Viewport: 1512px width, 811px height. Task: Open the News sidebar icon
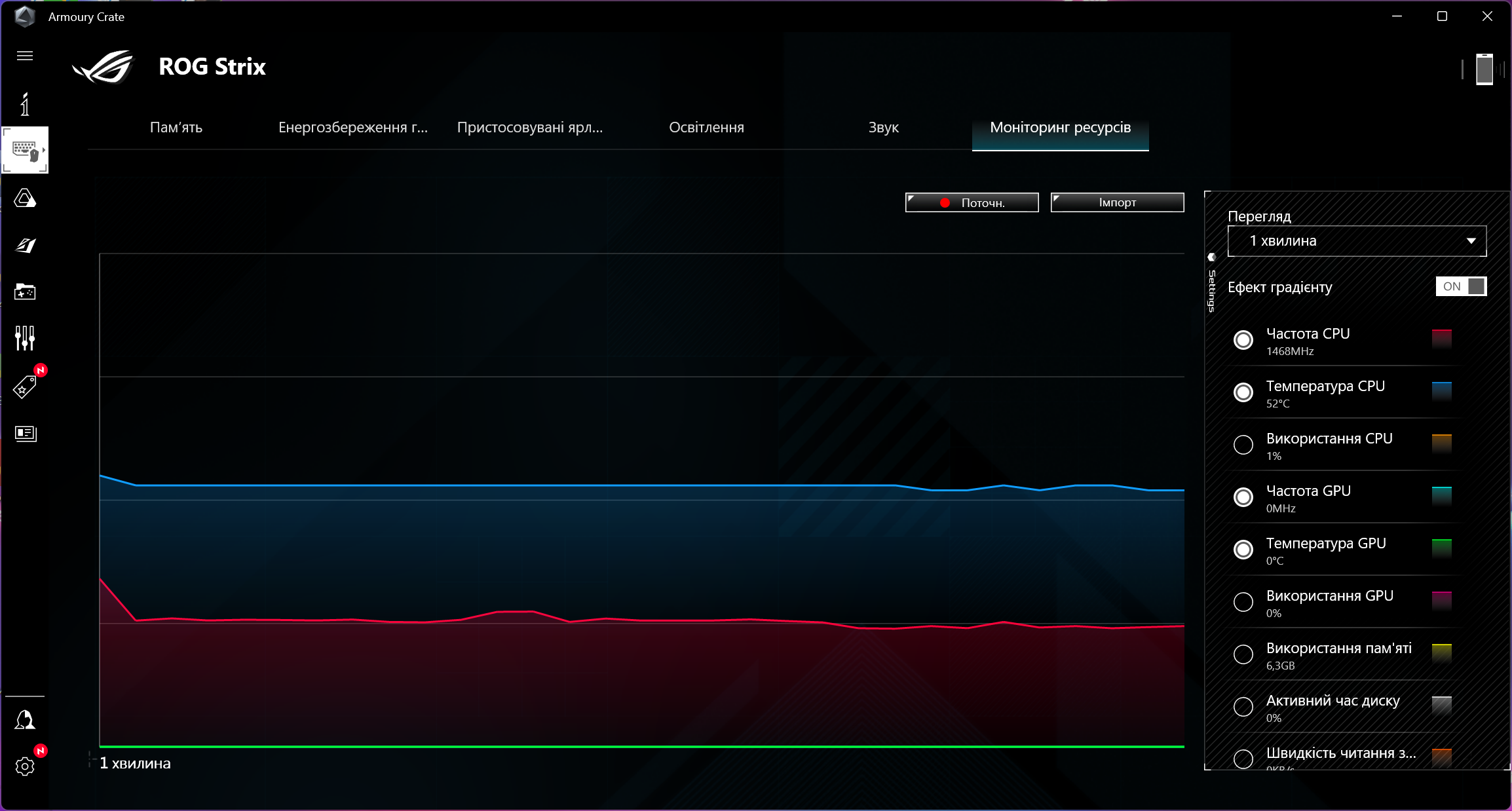(25, 433)
